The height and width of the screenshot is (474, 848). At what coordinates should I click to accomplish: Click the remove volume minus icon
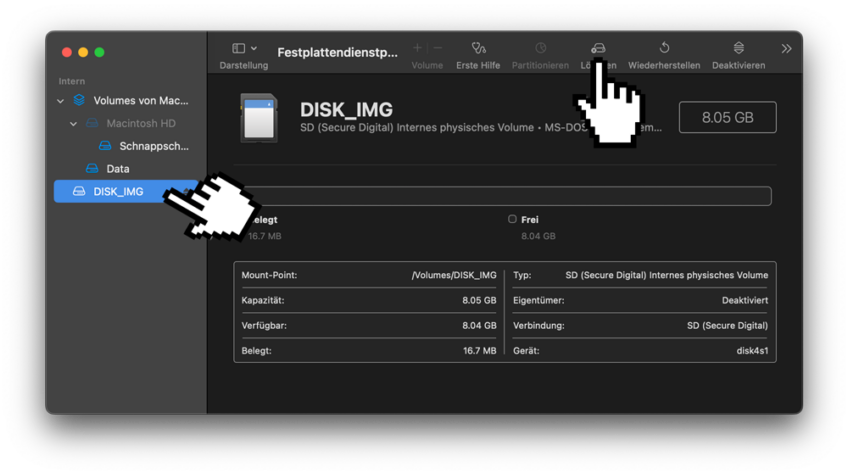[438, 48]
